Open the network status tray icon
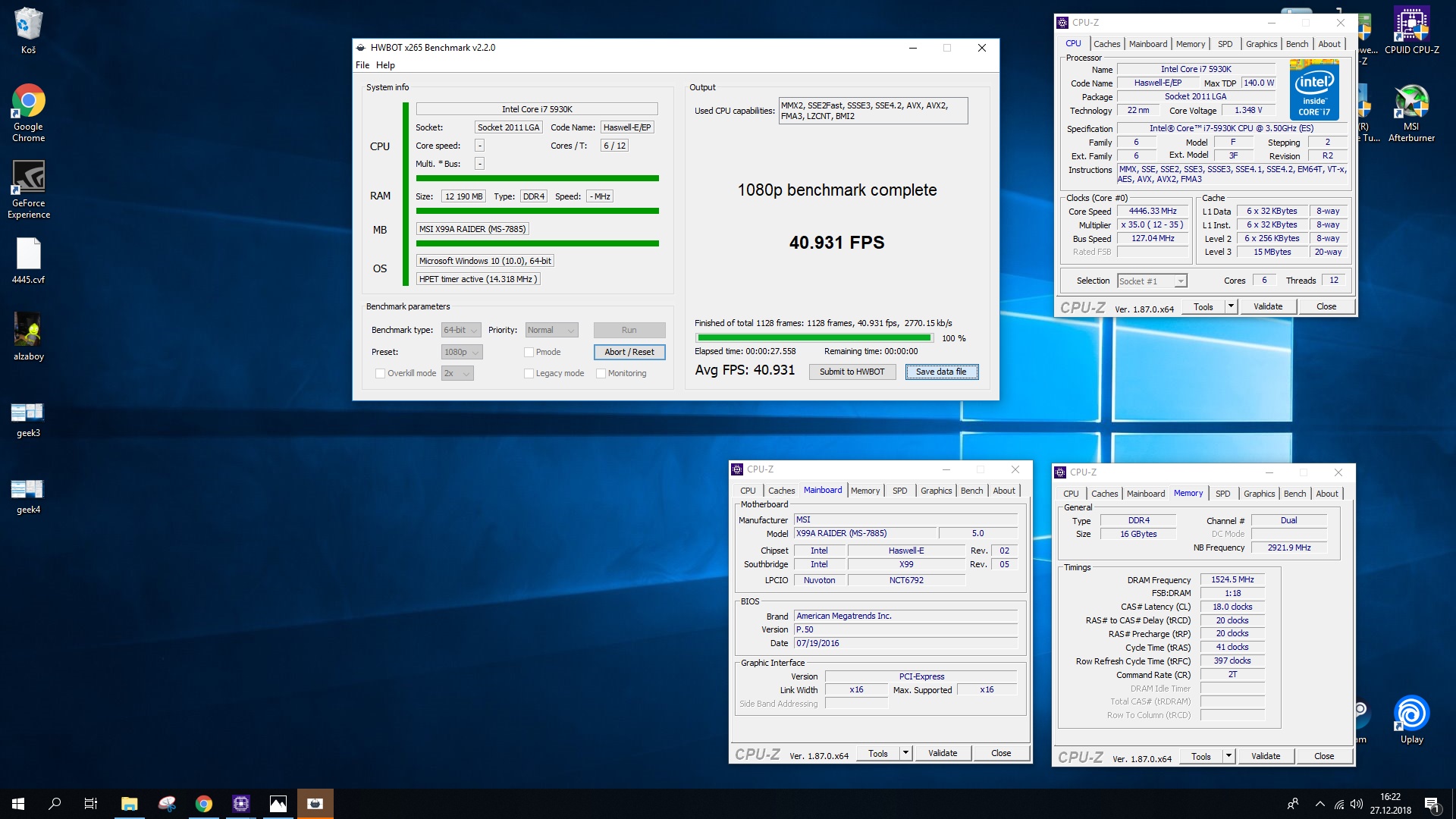The image size is (1456, 819). pyautogui.click(x=1339, y=804)
